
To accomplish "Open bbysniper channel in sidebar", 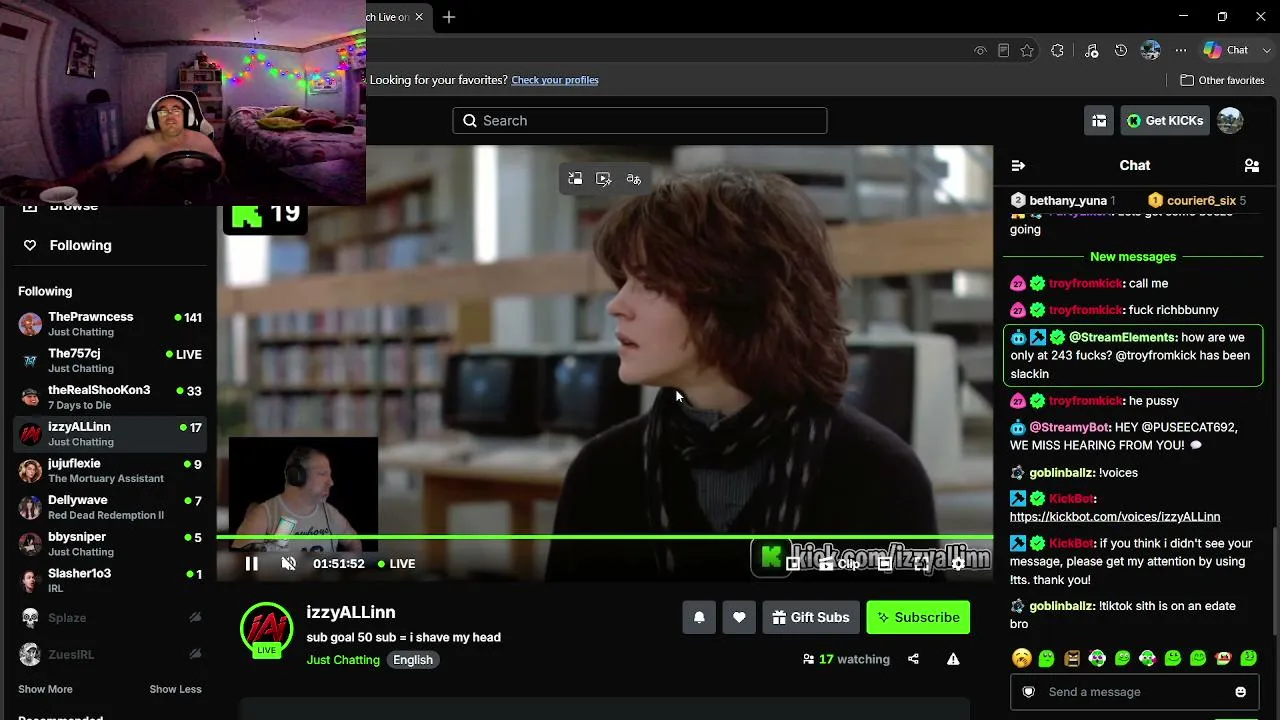I will tap(110, 544).
